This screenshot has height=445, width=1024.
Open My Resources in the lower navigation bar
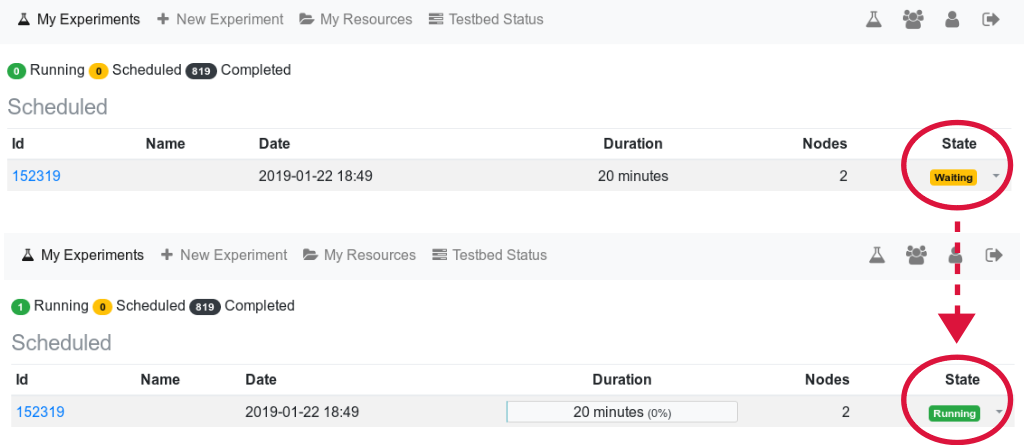[360, 255]
